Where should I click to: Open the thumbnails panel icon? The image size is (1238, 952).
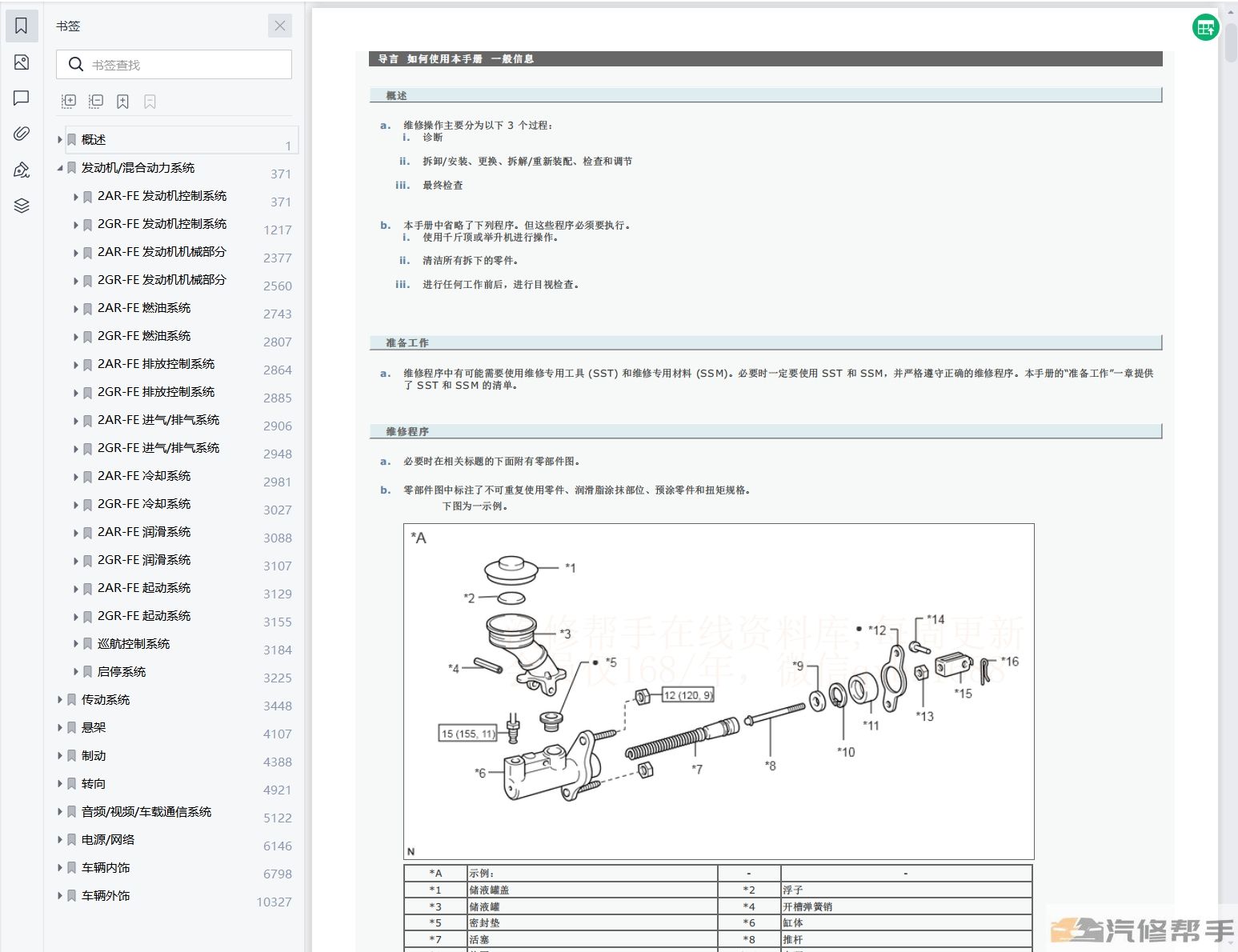point(22,62)
